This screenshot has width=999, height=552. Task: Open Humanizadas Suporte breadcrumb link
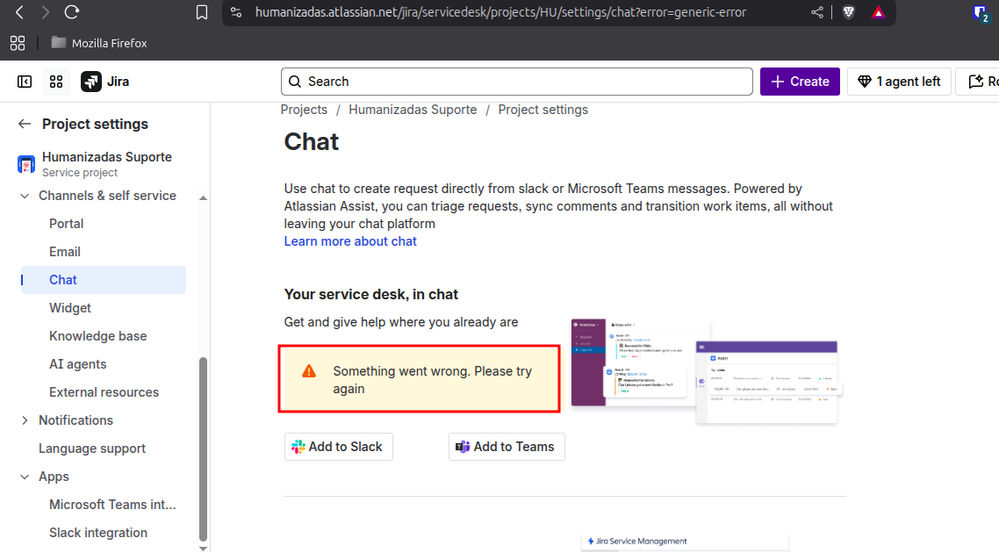[413, 110]
